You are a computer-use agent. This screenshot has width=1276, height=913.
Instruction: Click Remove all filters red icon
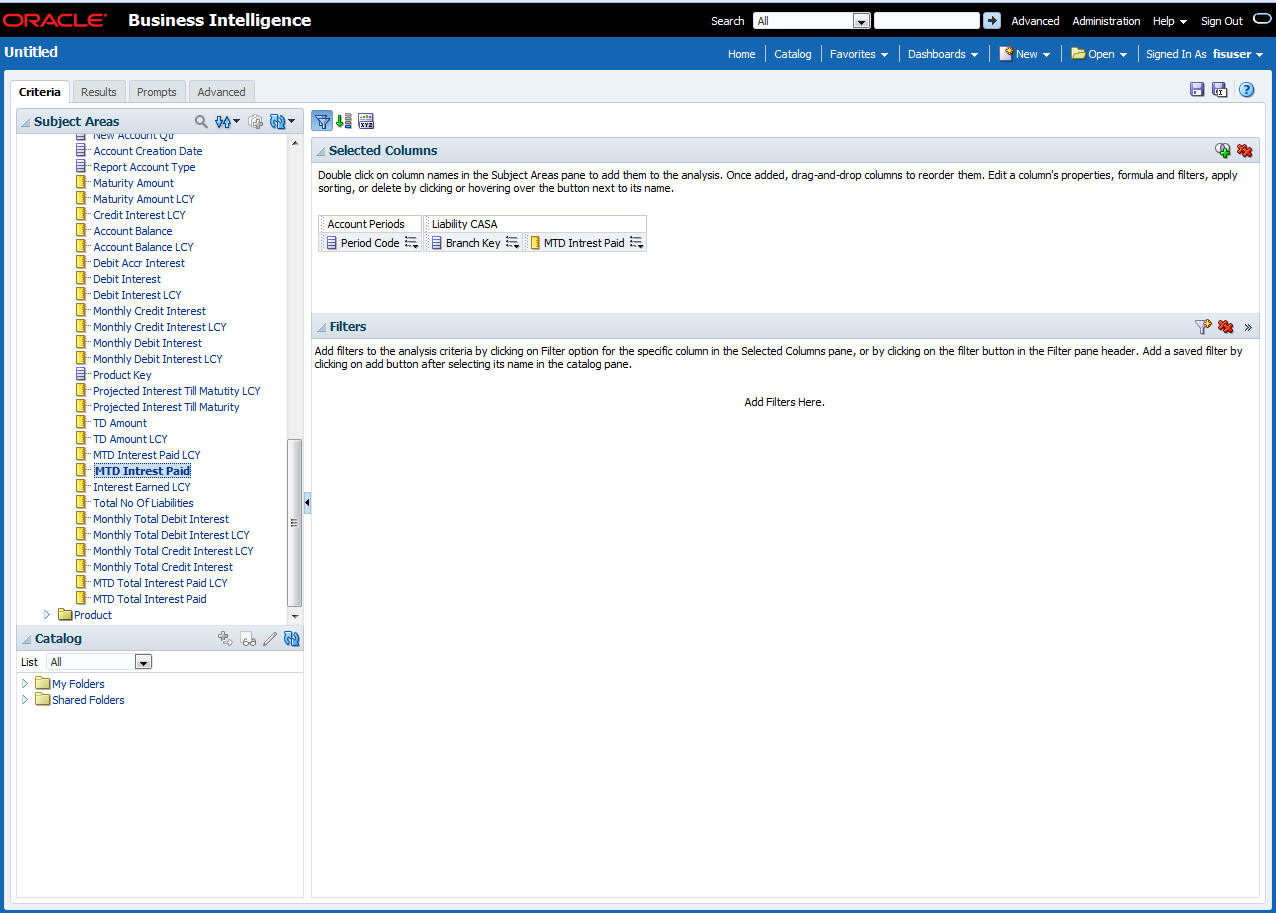click(x=1226, y=326)
